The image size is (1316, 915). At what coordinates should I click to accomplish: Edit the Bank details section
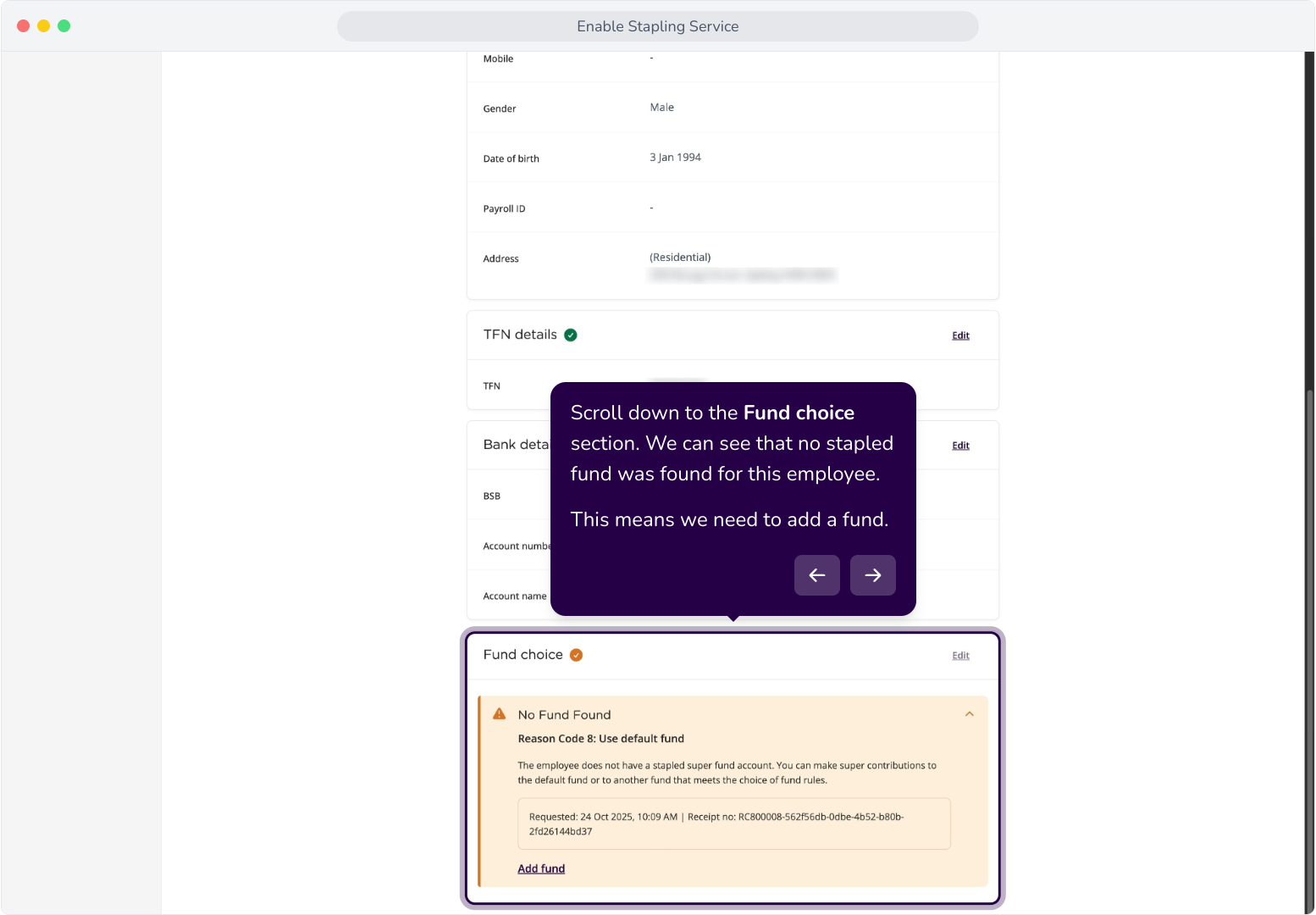click(960, 446)
